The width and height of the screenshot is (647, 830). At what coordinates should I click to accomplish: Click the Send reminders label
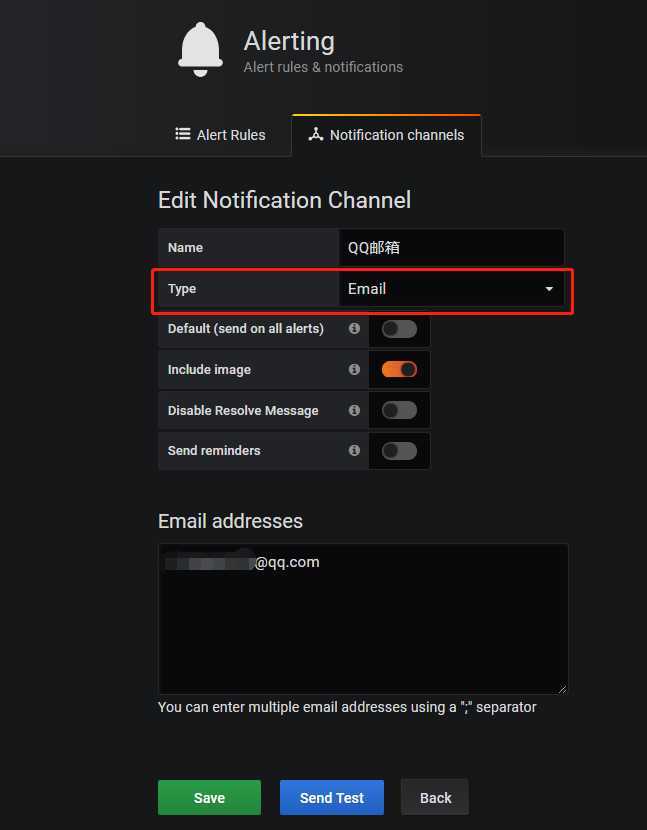tap(214, 450)
